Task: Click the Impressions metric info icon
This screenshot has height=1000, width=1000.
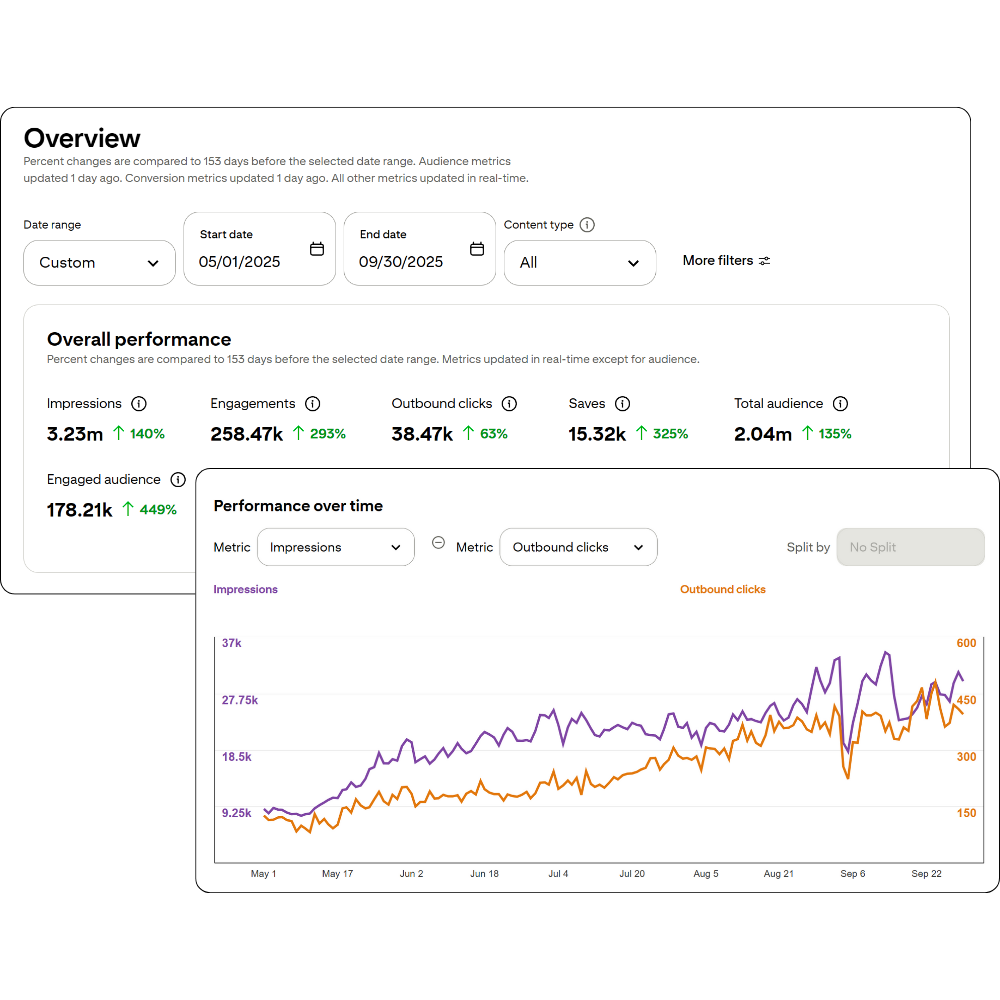Action: [x=140, y=403]
